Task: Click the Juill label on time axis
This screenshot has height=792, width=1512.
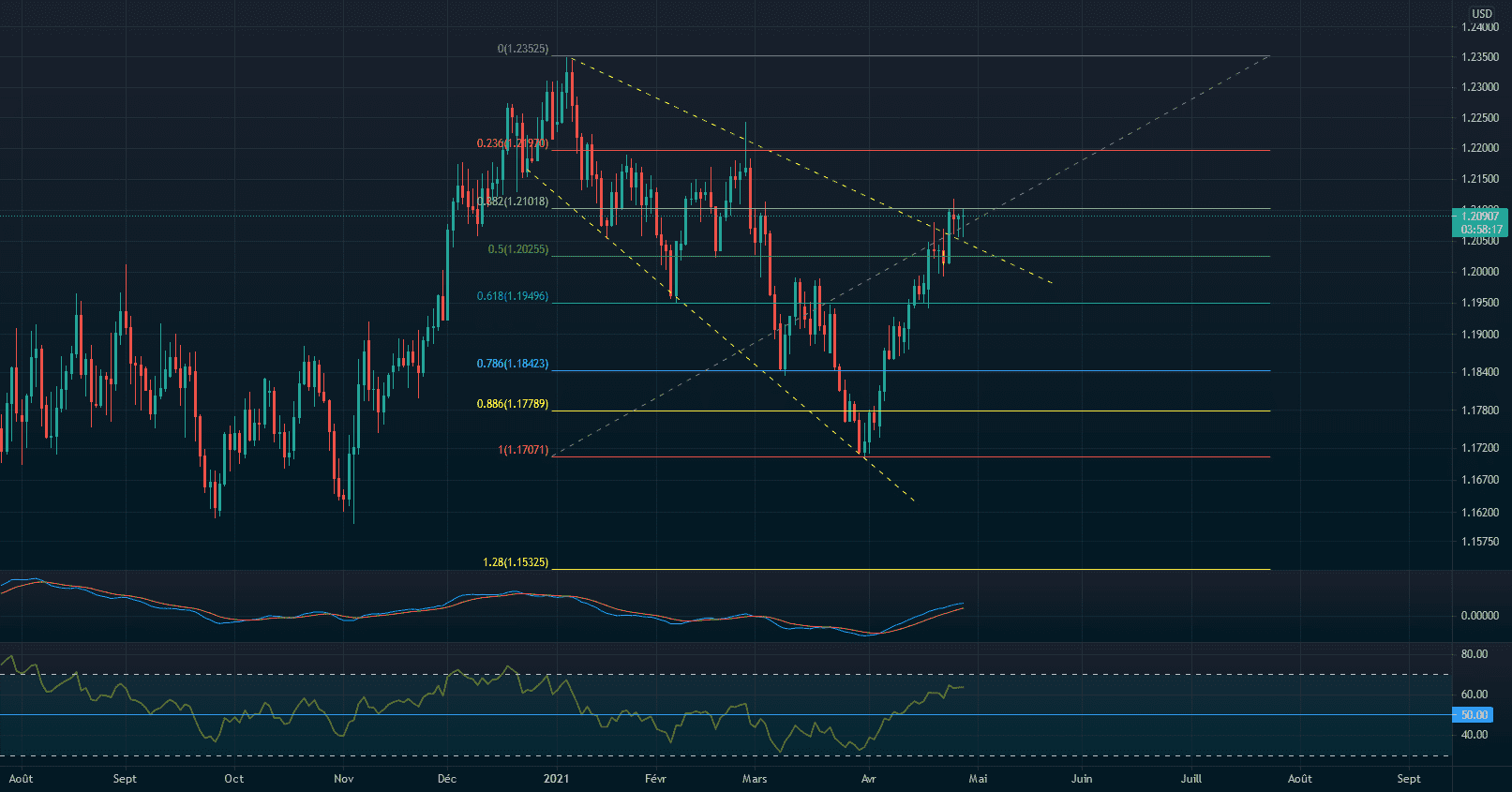Action: [x=1190, y=779]
